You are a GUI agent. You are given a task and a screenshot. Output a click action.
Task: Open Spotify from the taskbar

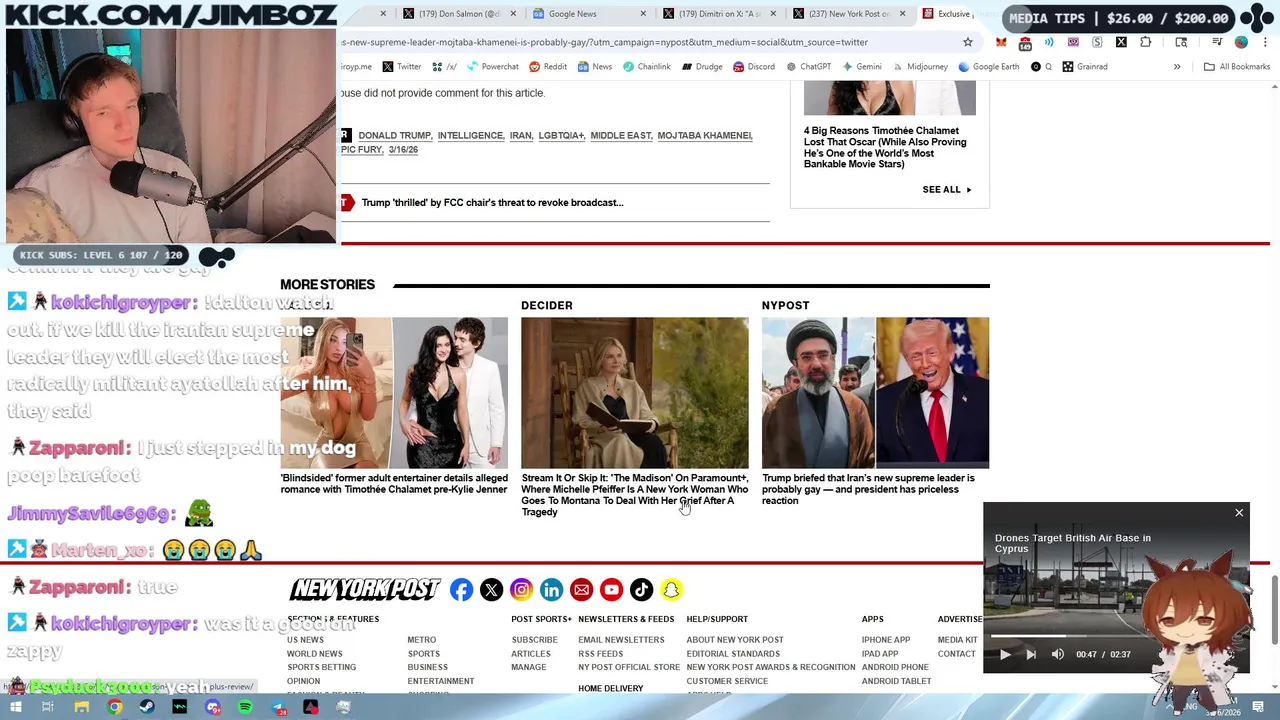(245, 707)
